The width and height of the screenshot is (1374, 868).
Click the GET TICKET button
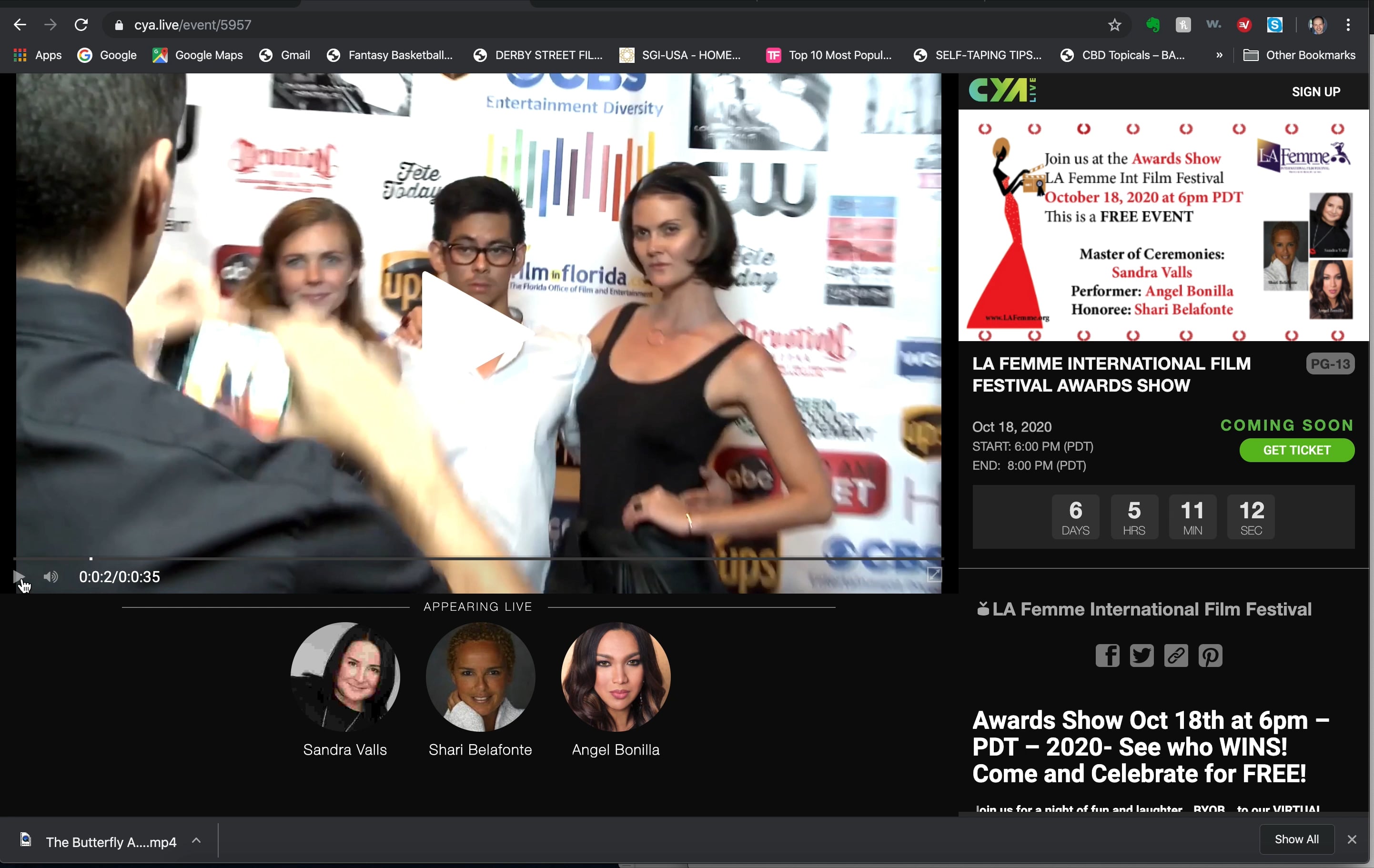(1296, 450)
